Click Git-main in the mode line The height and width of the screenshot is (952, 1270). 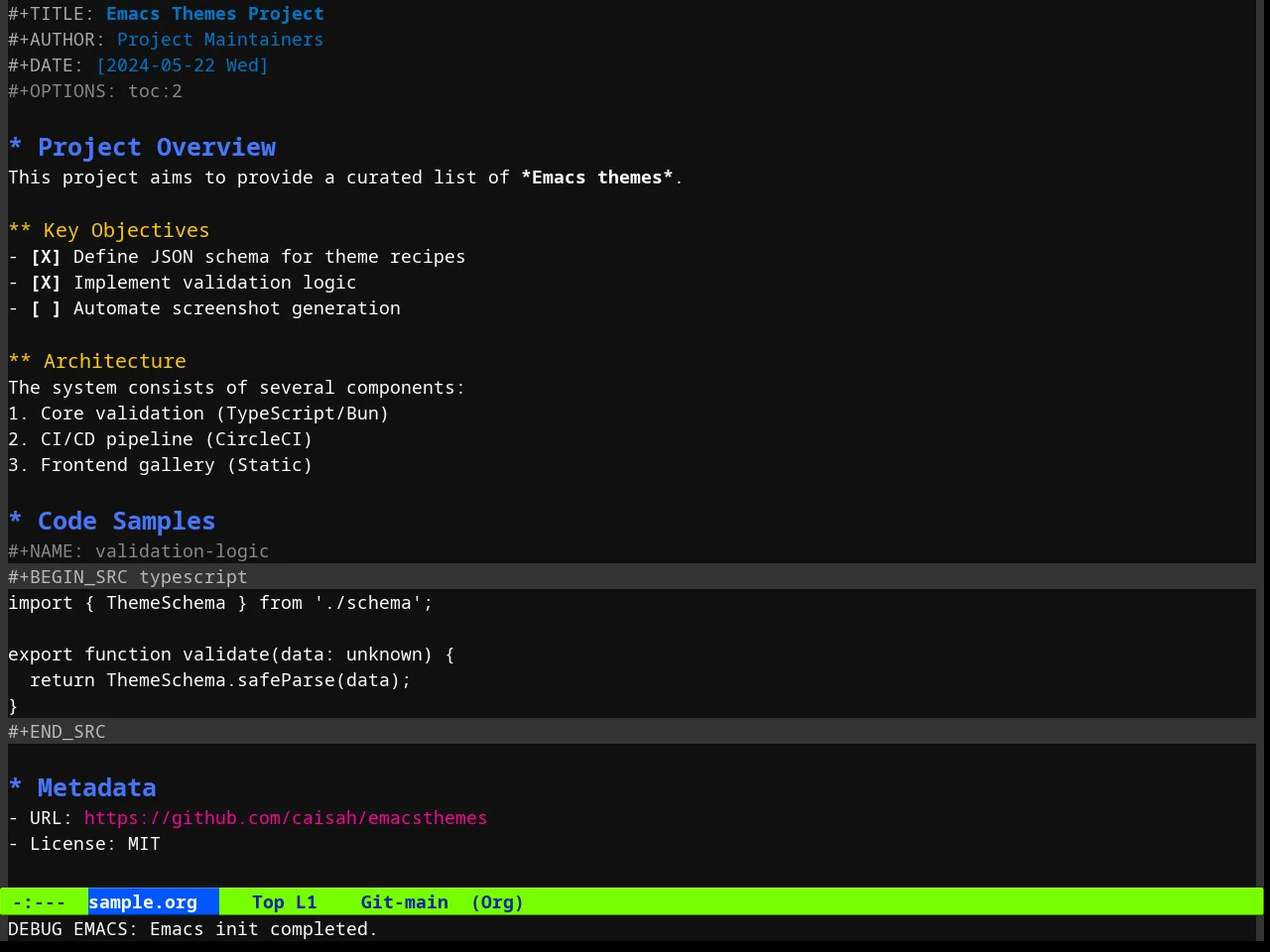(404, 902)
